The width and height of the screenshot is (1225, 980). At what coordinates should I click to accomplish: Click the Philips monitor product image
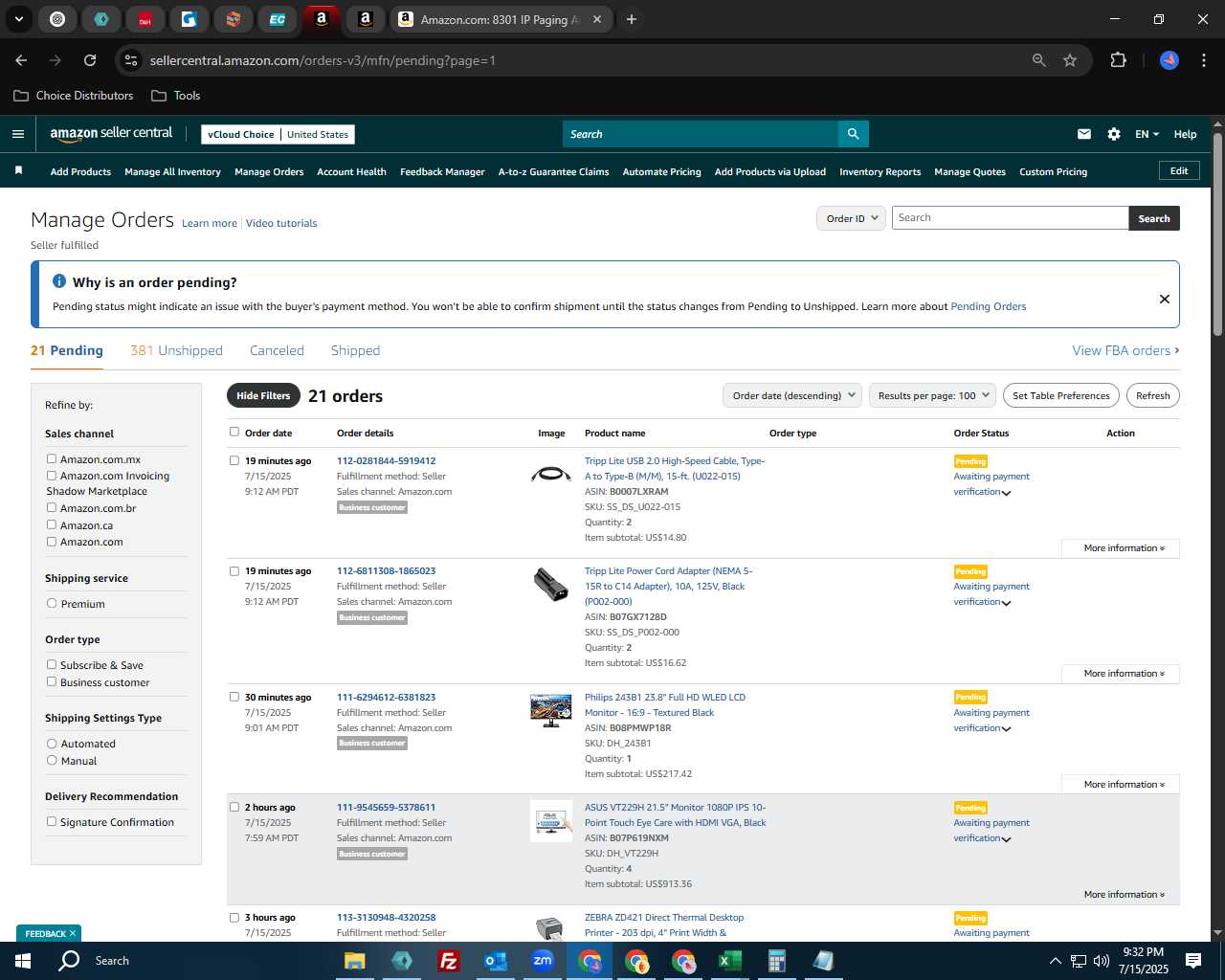551,710
